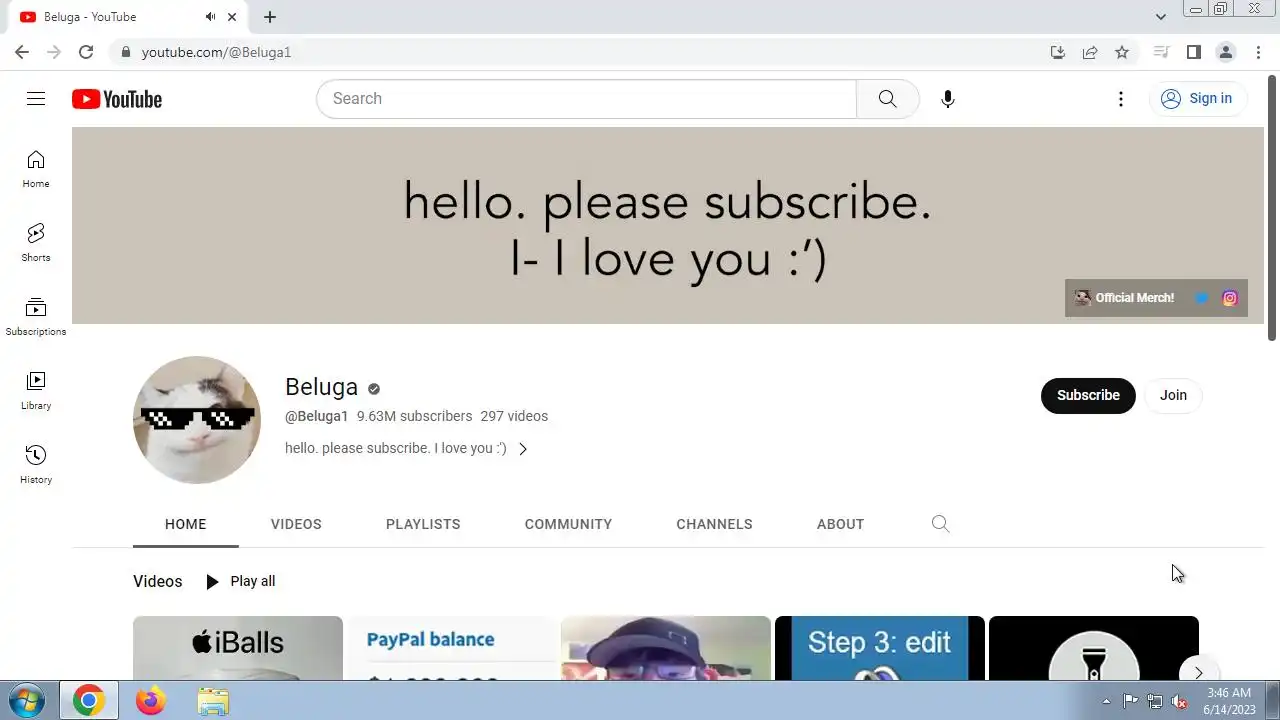Go back with the browser back arrow
This screenshot has height=720, width=1280.
coord(22,52)
